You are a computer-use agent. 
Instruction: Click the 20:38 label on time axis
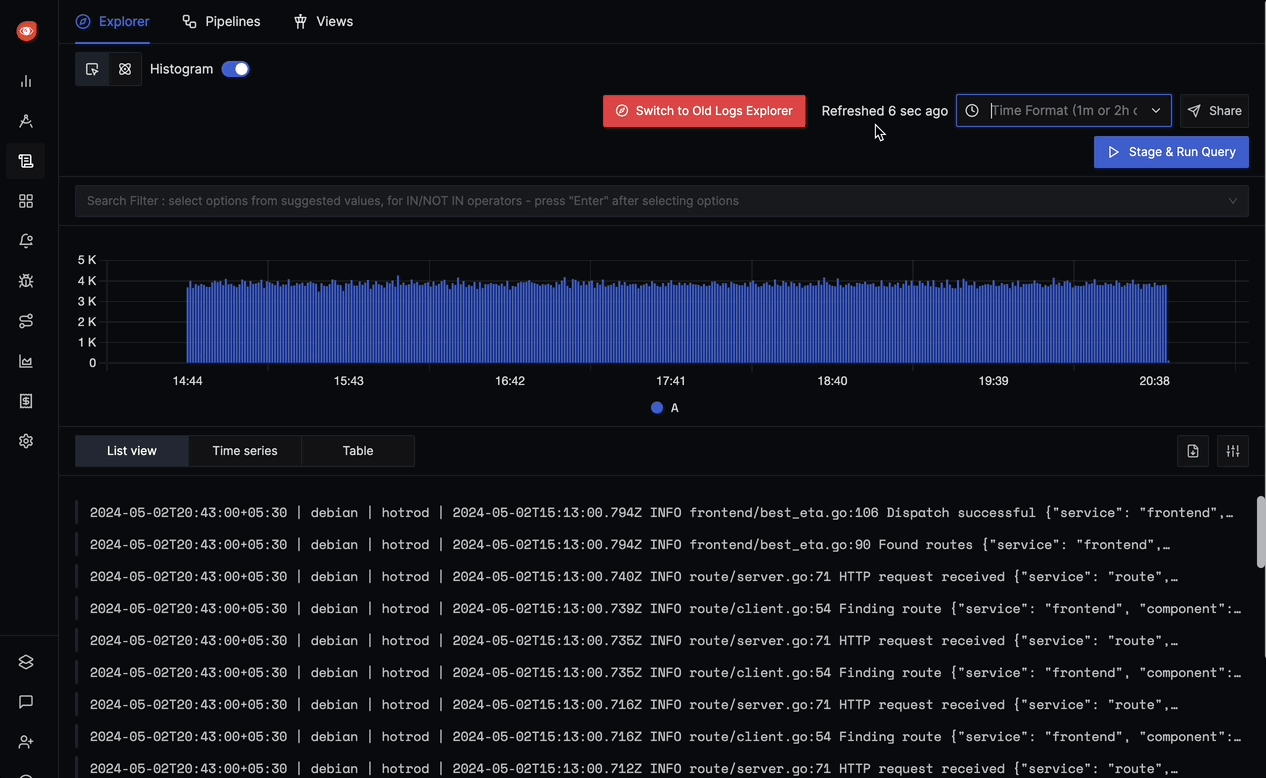click(1154, 381)
